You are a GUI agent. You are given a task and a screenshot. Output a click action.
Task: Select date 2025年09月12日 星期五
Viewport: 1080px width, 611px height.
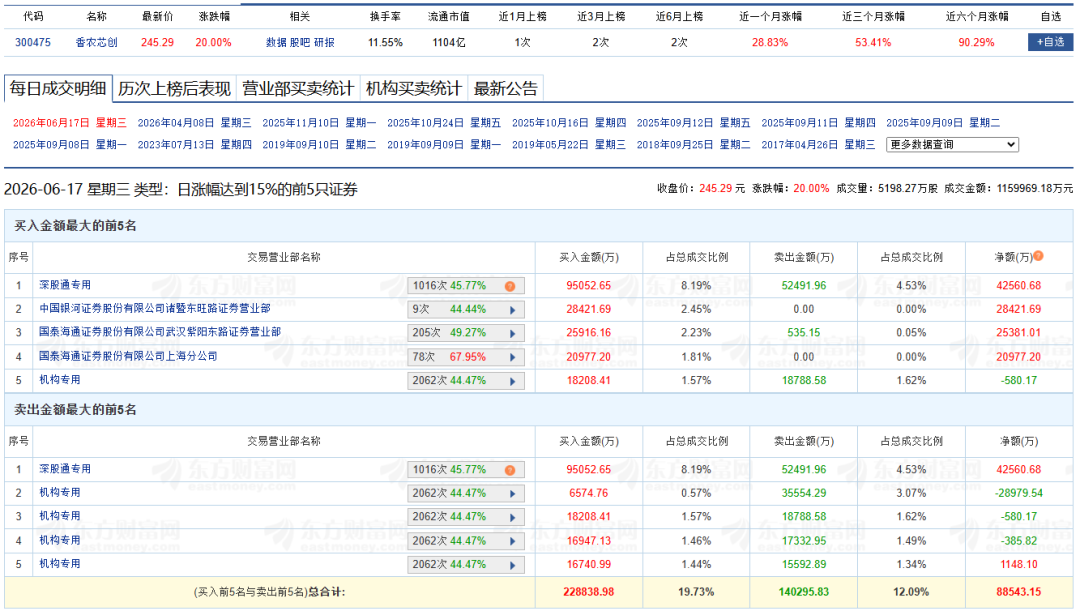[x=694, y=123]
